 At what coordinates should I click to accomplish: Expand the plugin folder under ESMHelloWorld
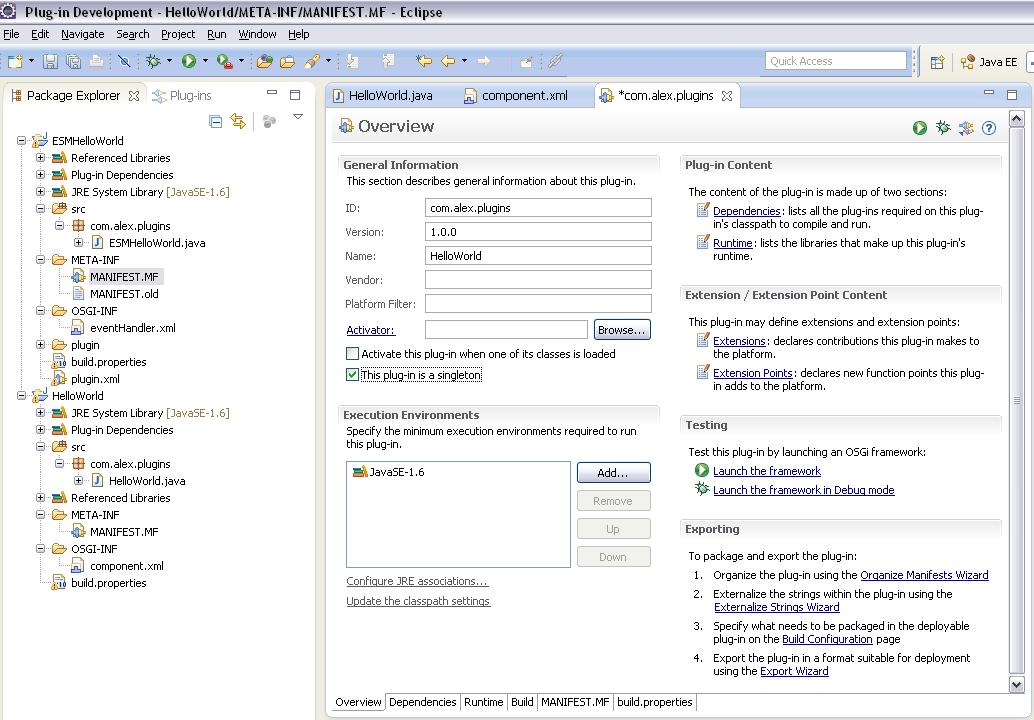[41, 344]
